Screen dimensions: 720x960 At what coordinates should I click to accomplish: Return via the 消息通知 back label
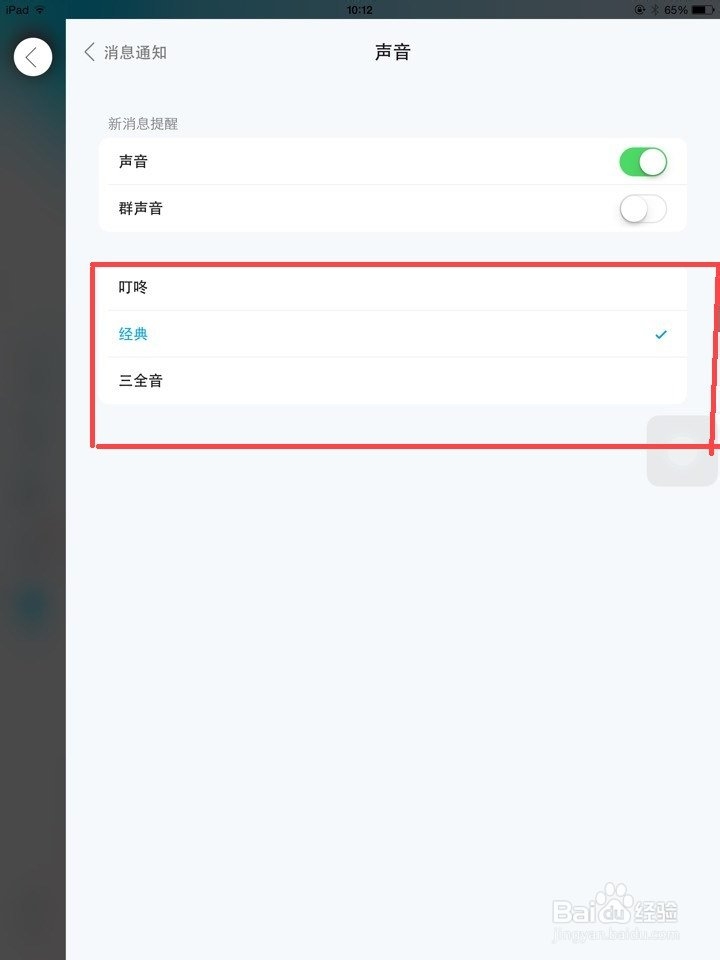tap(135, 53)
